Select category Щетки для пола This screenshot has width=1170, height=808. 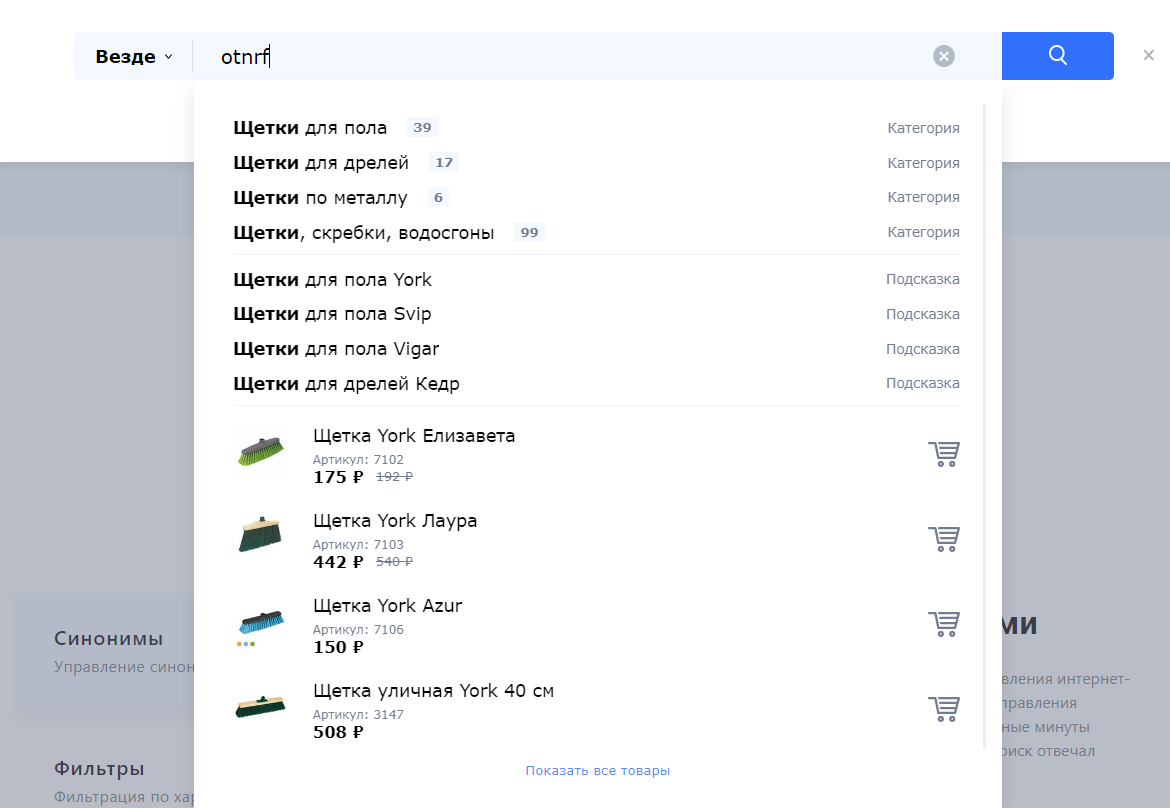click(310, 128)
